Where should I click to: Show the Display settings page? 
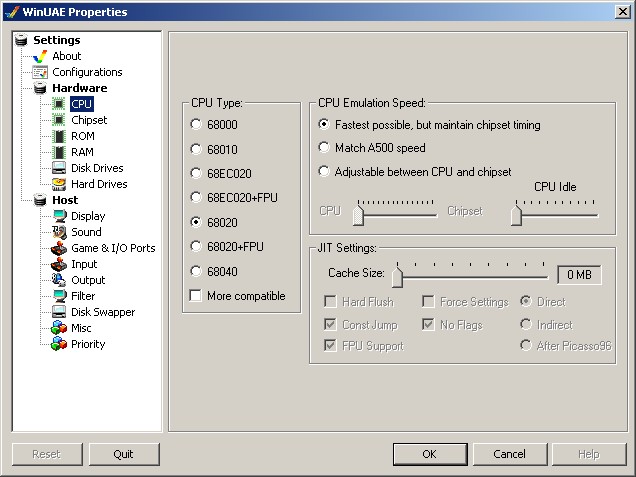click(88, 216)
